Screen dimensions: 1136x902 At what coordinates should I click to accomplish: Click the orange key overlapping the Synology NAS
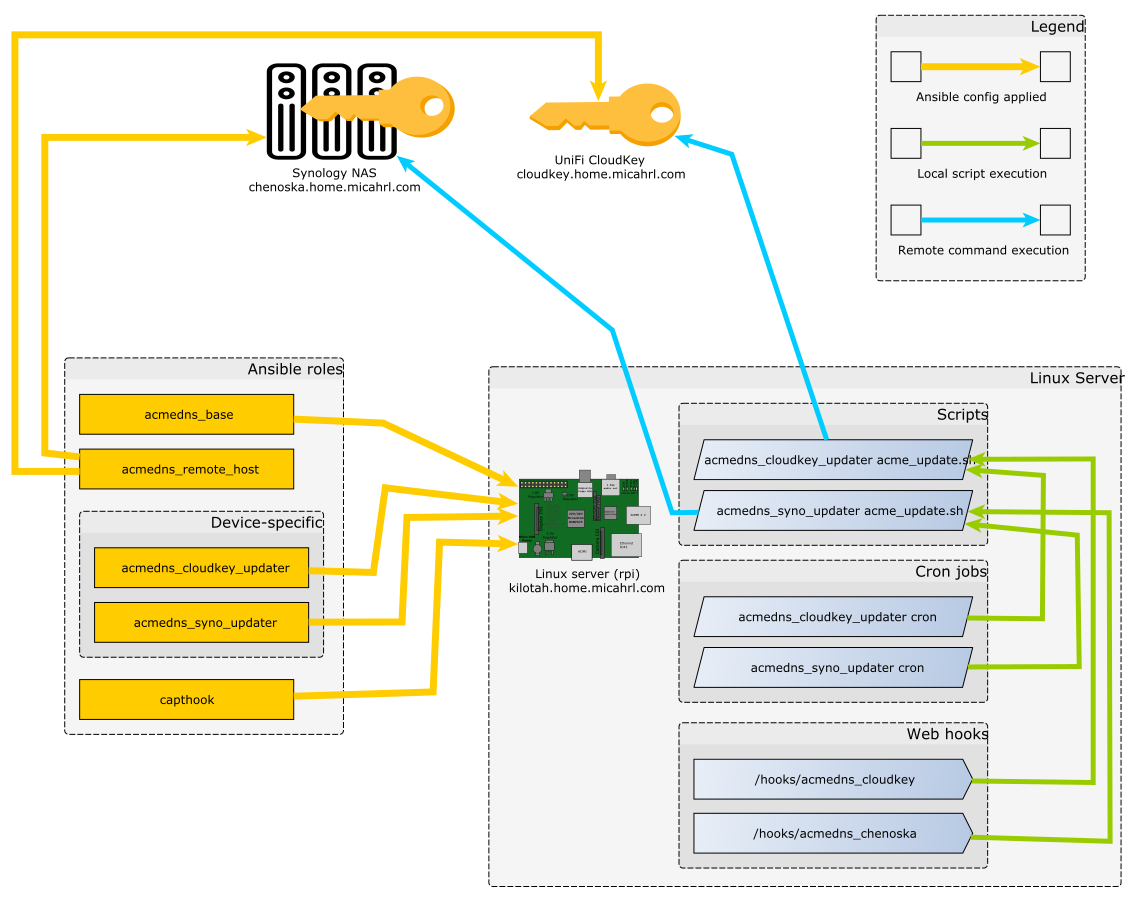click(x=400, y=106)
